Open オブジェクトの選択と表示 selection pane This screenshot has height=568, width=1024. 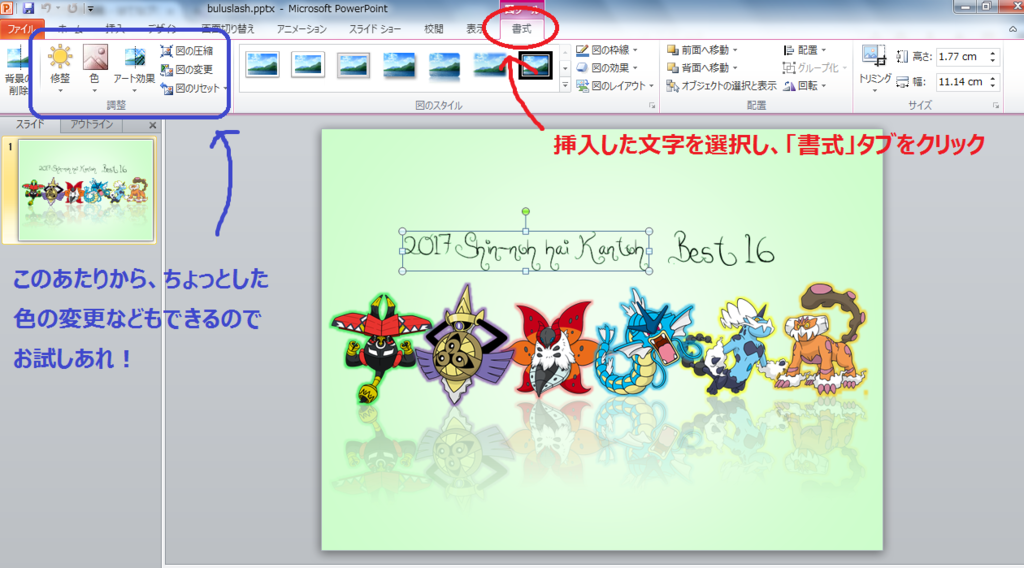pyautogui.click(x=721, y=86)
